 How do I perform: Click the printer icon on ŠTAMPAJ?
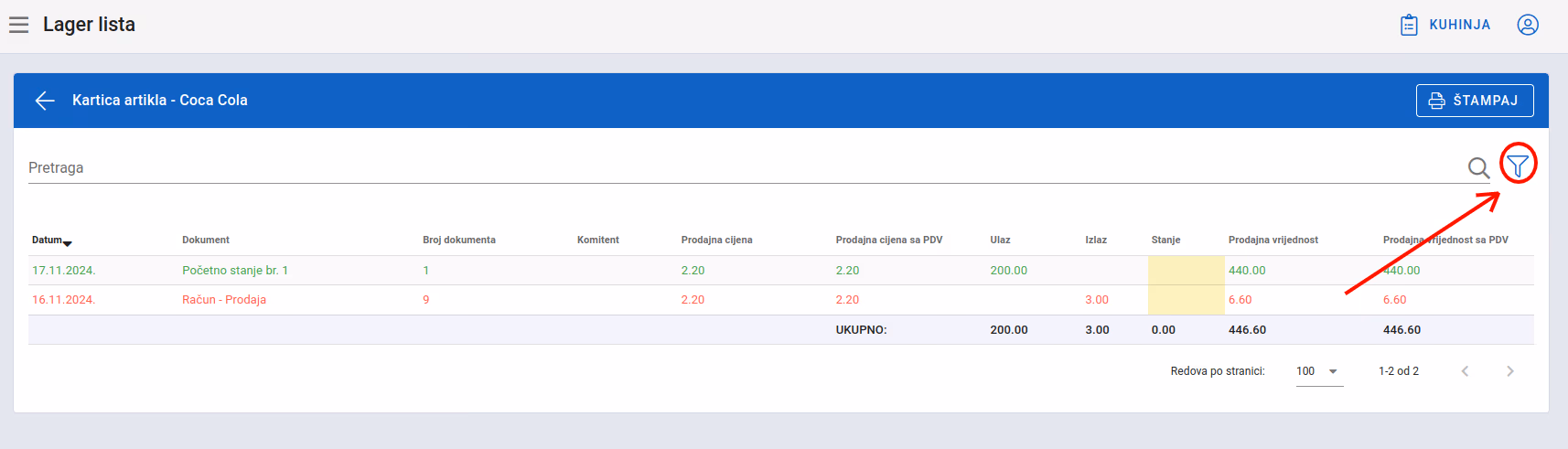[x=1436, y=101]
